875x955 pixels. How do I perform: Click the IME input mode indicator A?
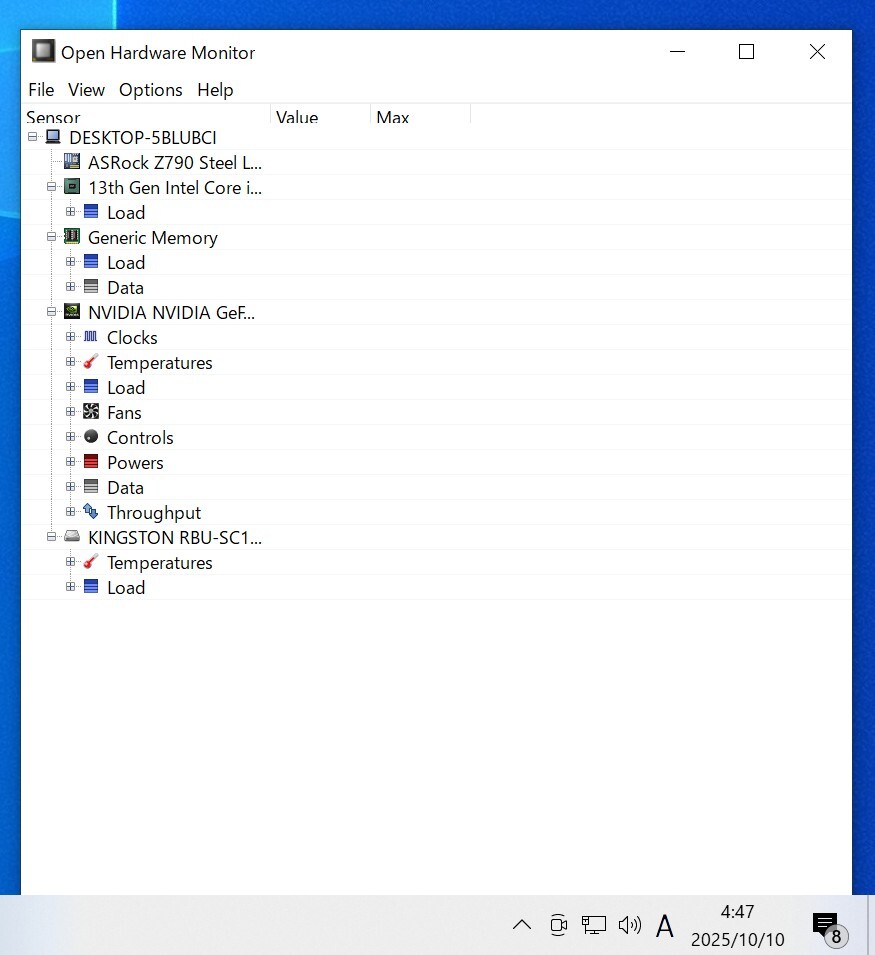[665, 926]
